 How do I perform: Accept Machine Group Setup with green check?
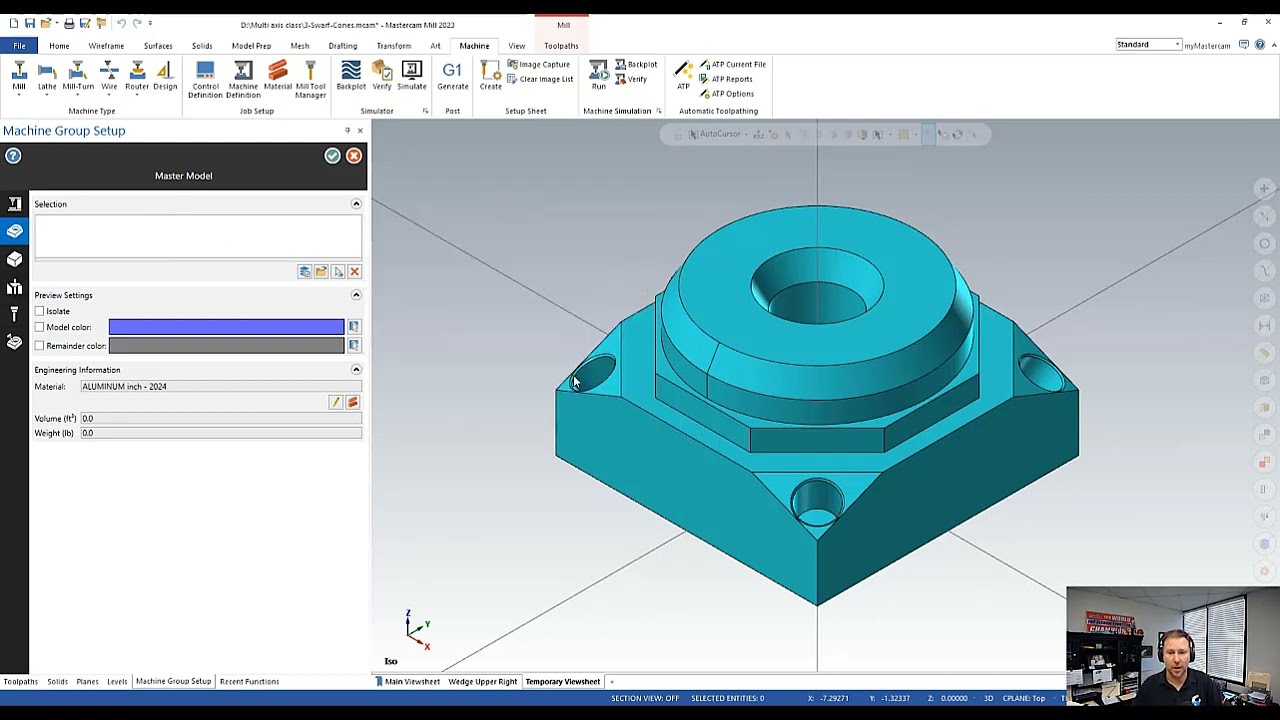coord(332,156)
